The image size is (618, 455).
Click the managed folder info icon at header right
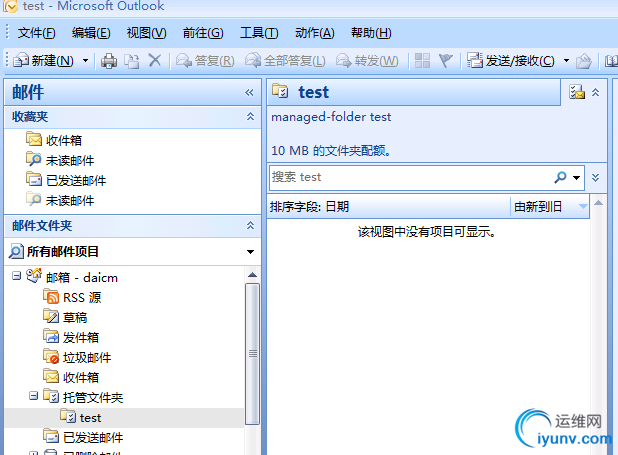pyautogui.click(x=577, y=92)
